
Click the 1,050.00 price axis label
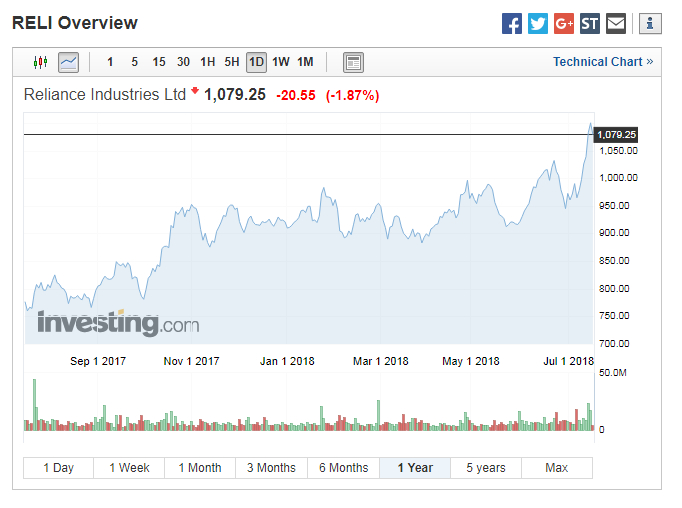pos(618,151)
